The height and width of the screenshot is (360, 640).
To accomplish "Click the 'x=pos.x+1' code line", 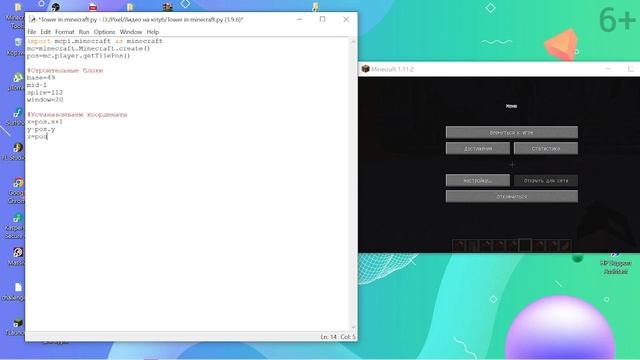I will 45,122.
